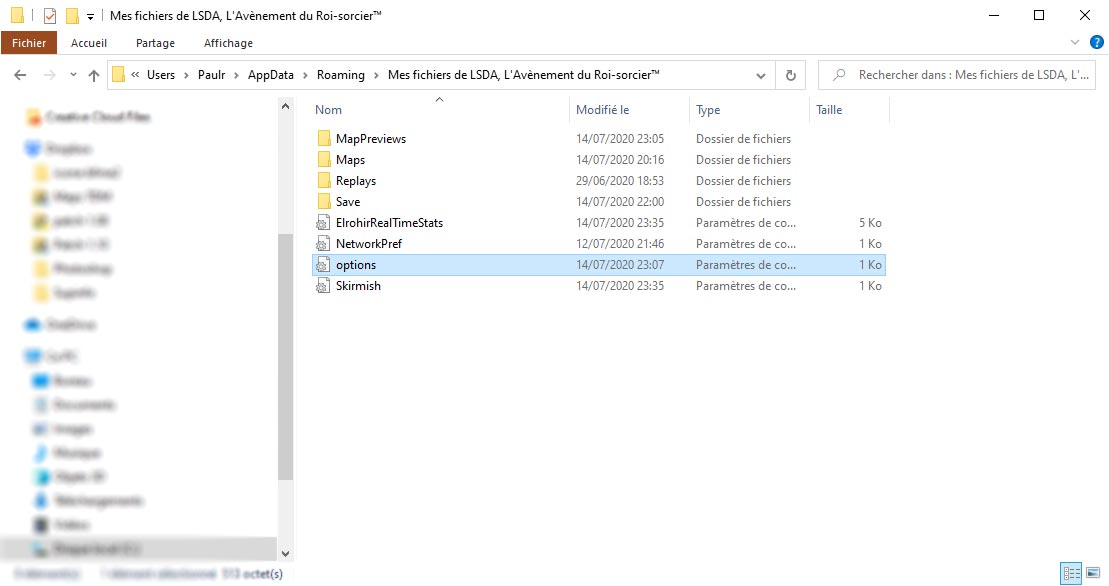The width and height of the screenshot is (1109, 586).
Task: Expand the ribbon with the chevron
Action: [x=1076, y=43]
